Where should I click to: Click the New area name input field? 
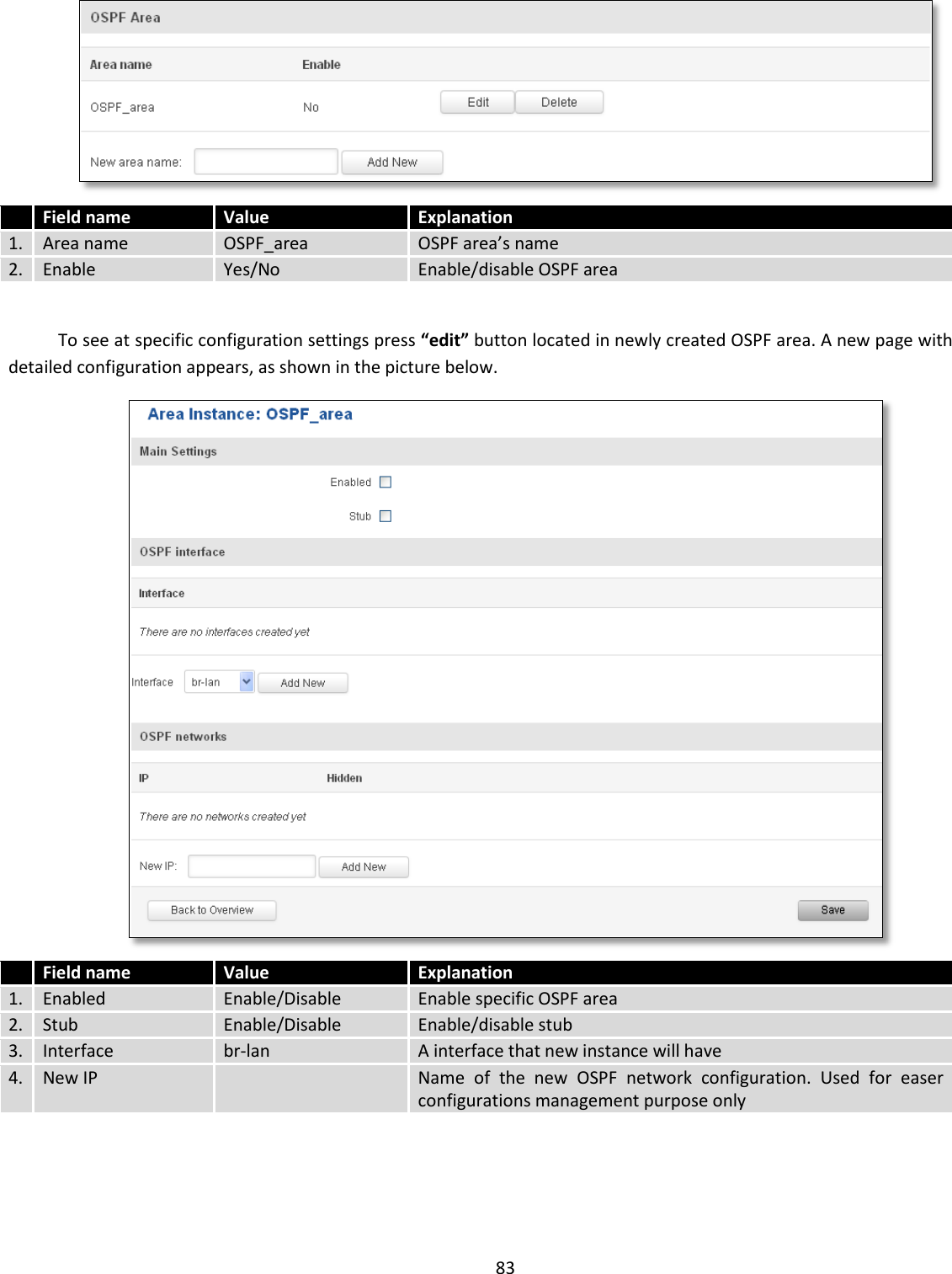(265, 160)
